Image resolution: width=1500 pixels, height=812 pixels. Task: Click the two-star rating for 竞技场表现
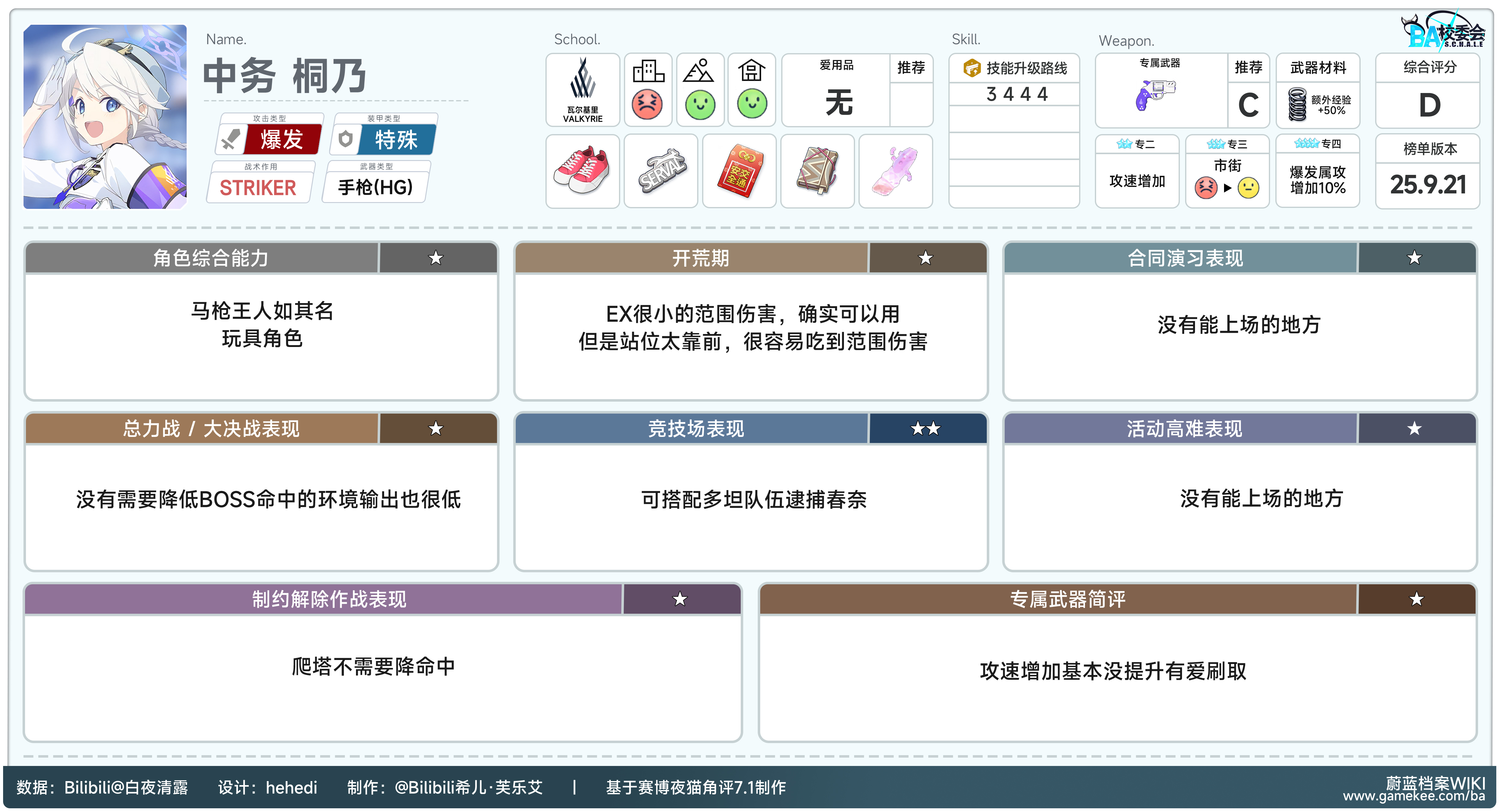pos(926,429)
